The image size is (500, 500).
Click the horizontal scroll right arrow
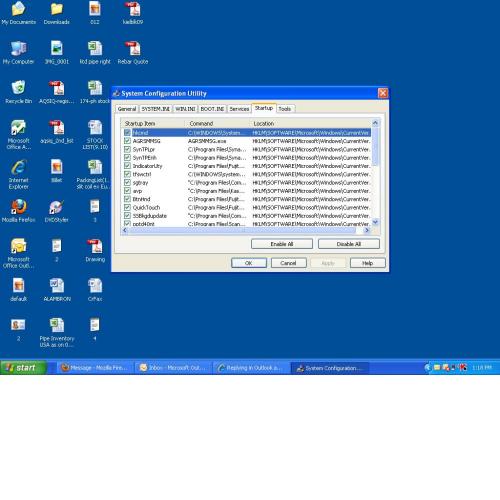point(367,230)
